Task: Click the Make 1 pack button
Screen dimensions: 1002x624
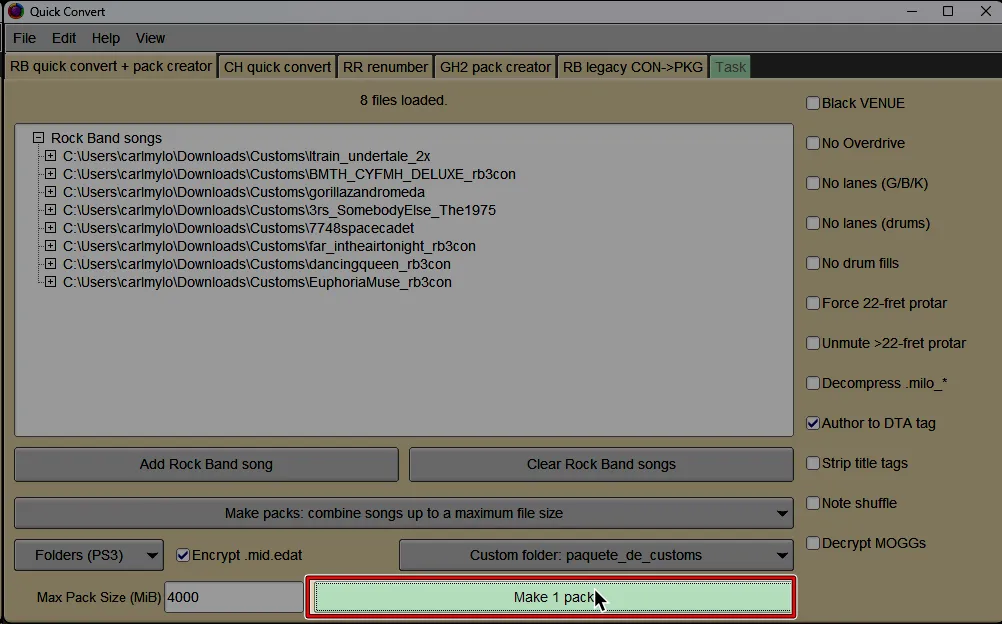Action: point(553,597)
